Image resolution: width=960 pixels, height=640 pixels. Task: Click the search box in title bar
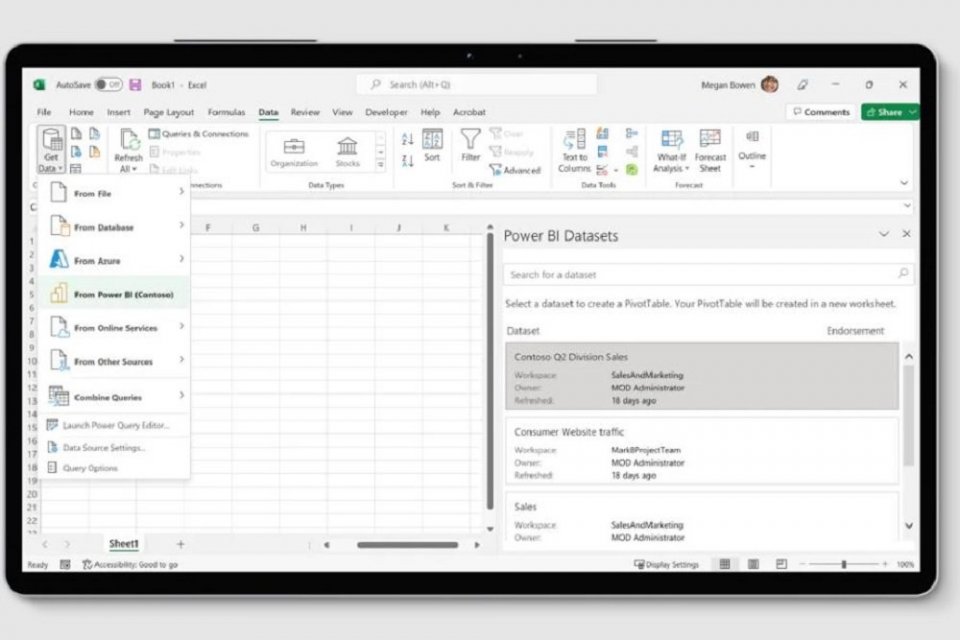(x=476, y=85)
